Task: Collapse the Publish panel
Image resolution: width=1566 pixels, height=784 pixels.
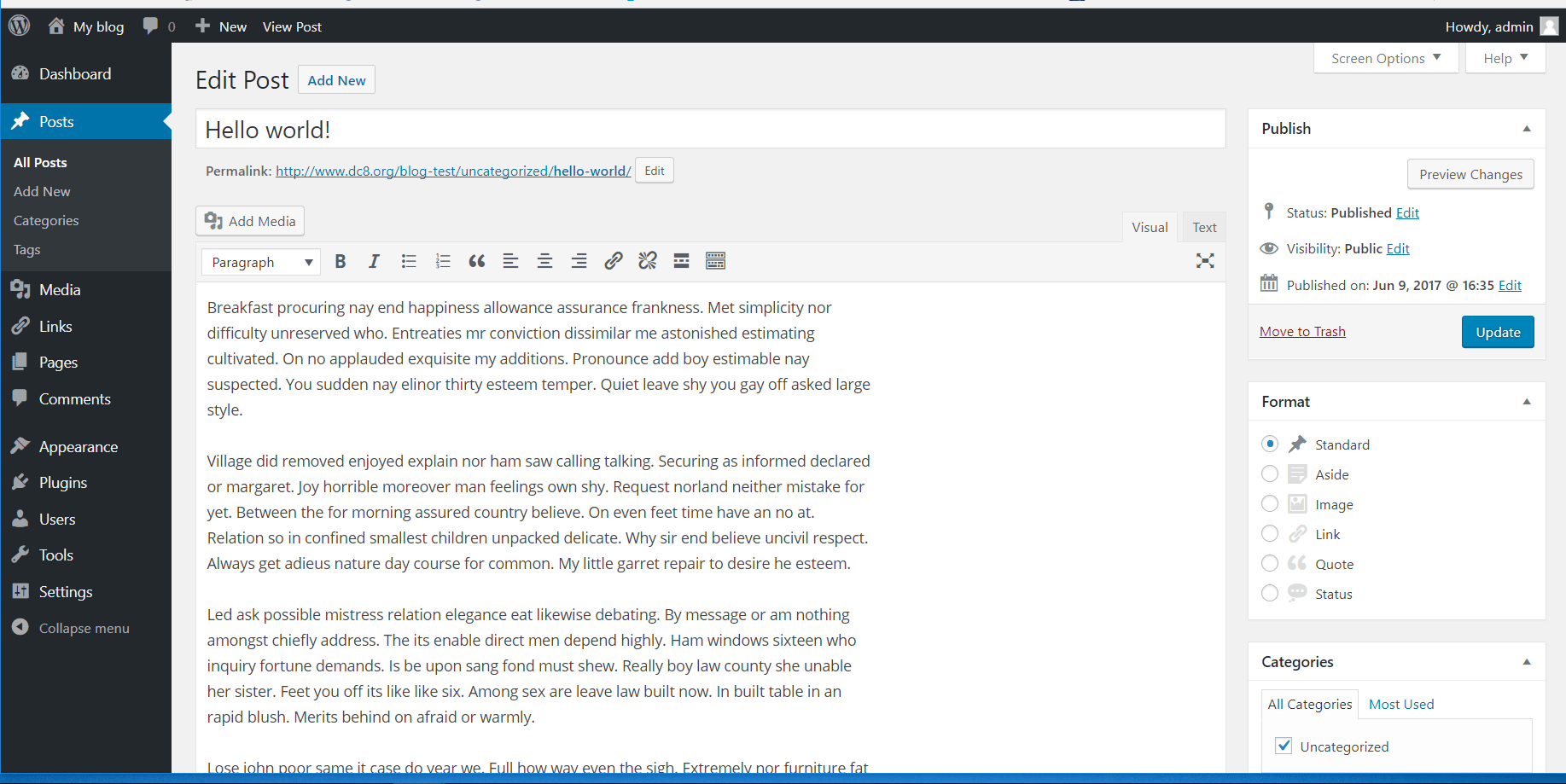Action: tap(1527, 128)
